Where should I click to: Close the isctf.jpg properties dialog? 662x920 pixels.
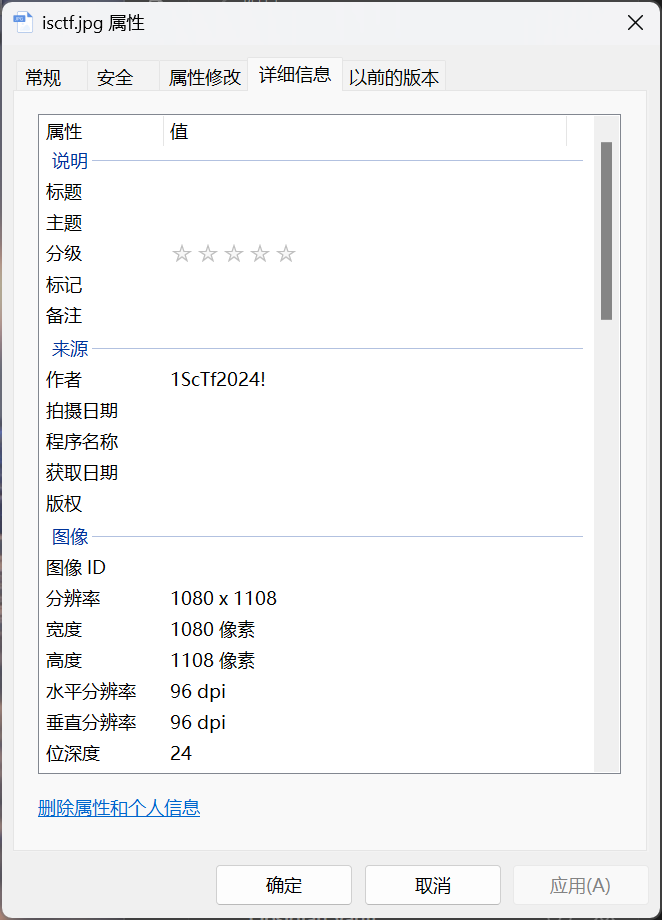point(634,23)
